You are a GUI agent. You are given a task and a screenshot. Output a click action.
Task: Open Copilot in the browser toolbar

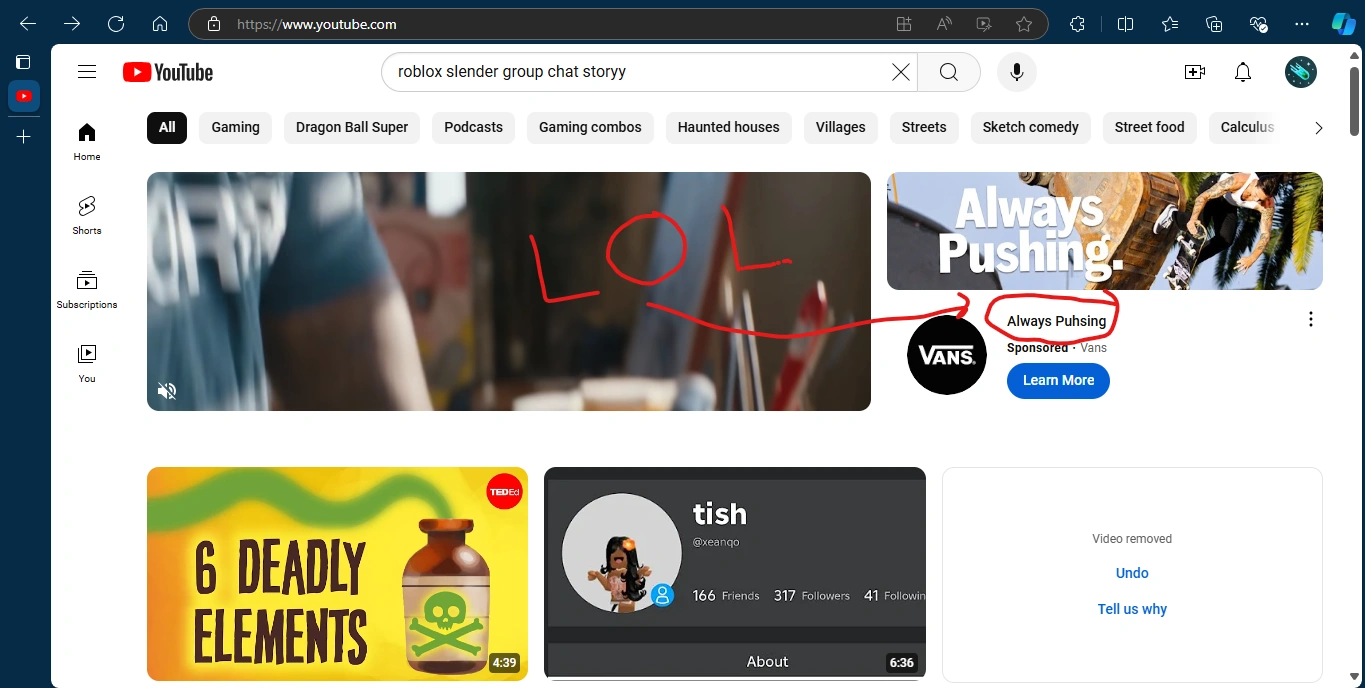[1342, 23]
